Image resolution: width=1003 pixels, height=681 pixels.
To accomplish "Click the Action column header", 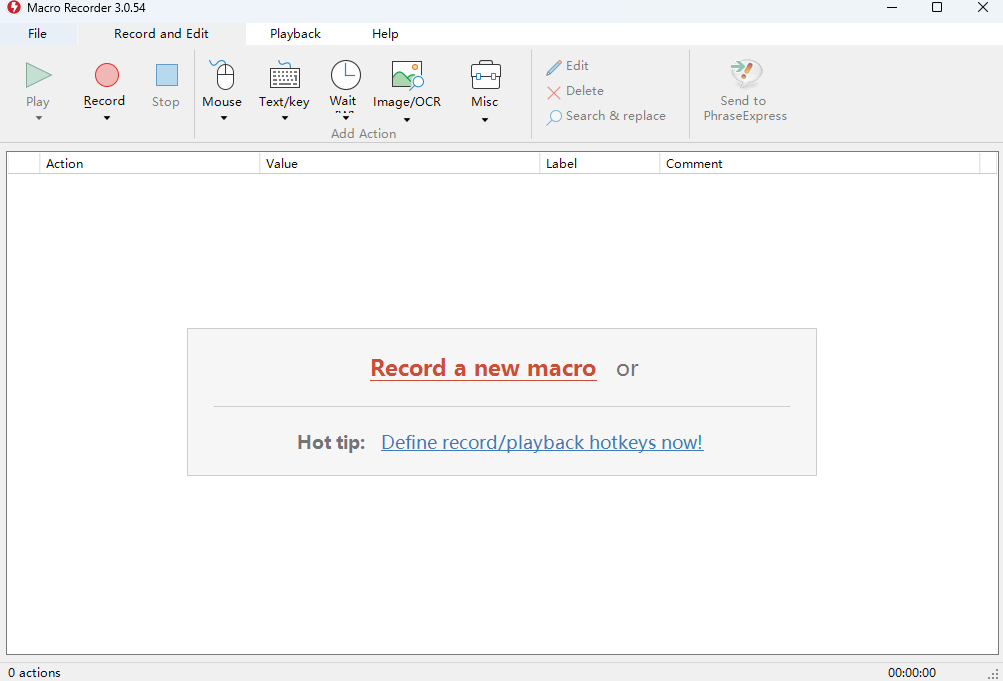I will click(65, 163).
